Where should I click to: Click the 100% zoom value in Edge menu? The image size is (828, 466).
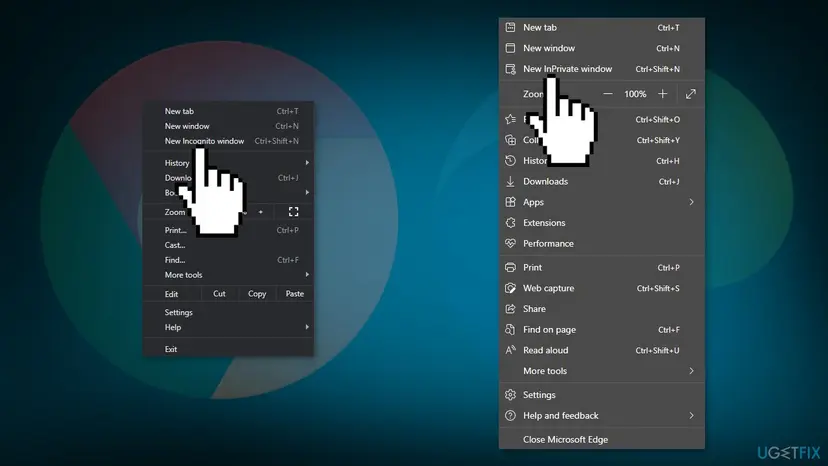(x=635, y=94)
